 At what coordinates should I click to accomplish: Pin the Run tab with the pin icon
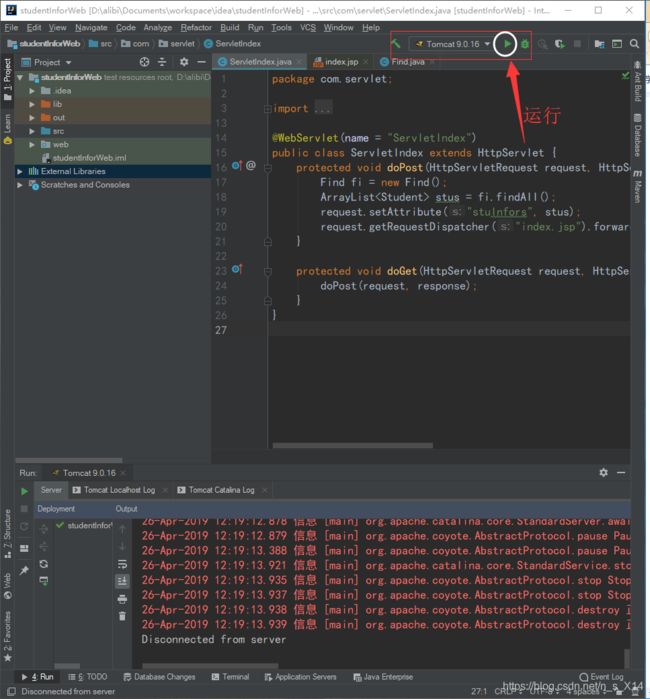click(24, 570)
